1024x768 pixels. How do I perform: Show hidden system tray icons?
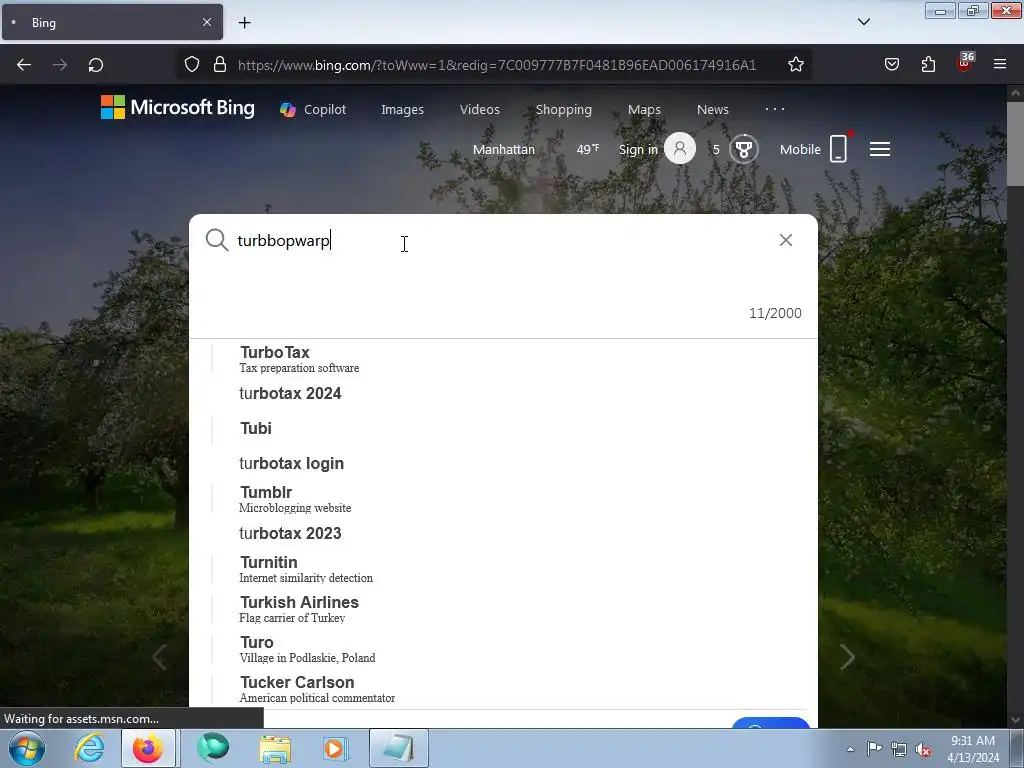click(x=850, y=749)
